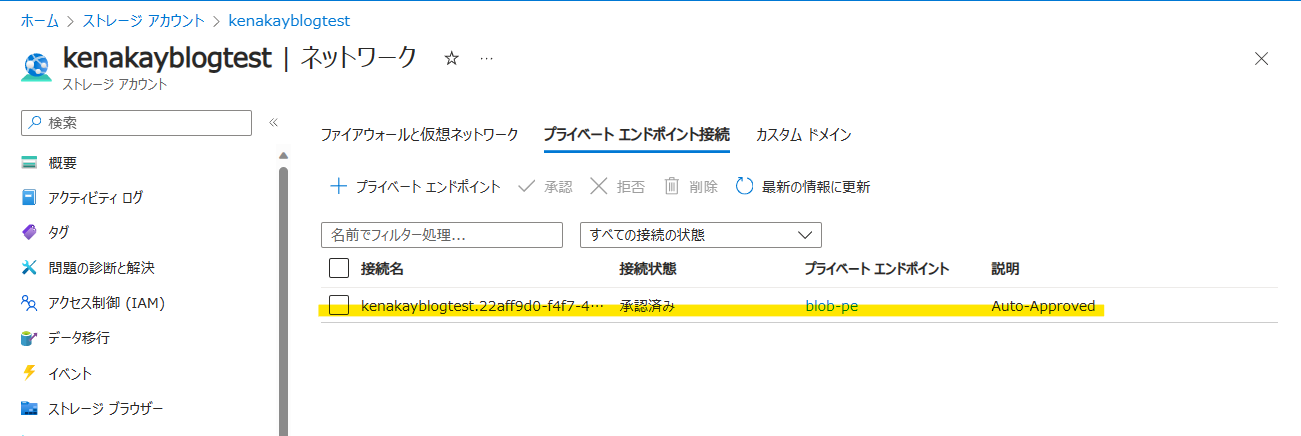Open イベント menu item
The height and width of the screenshot is (436, 1301).
[x=70, y=373]
